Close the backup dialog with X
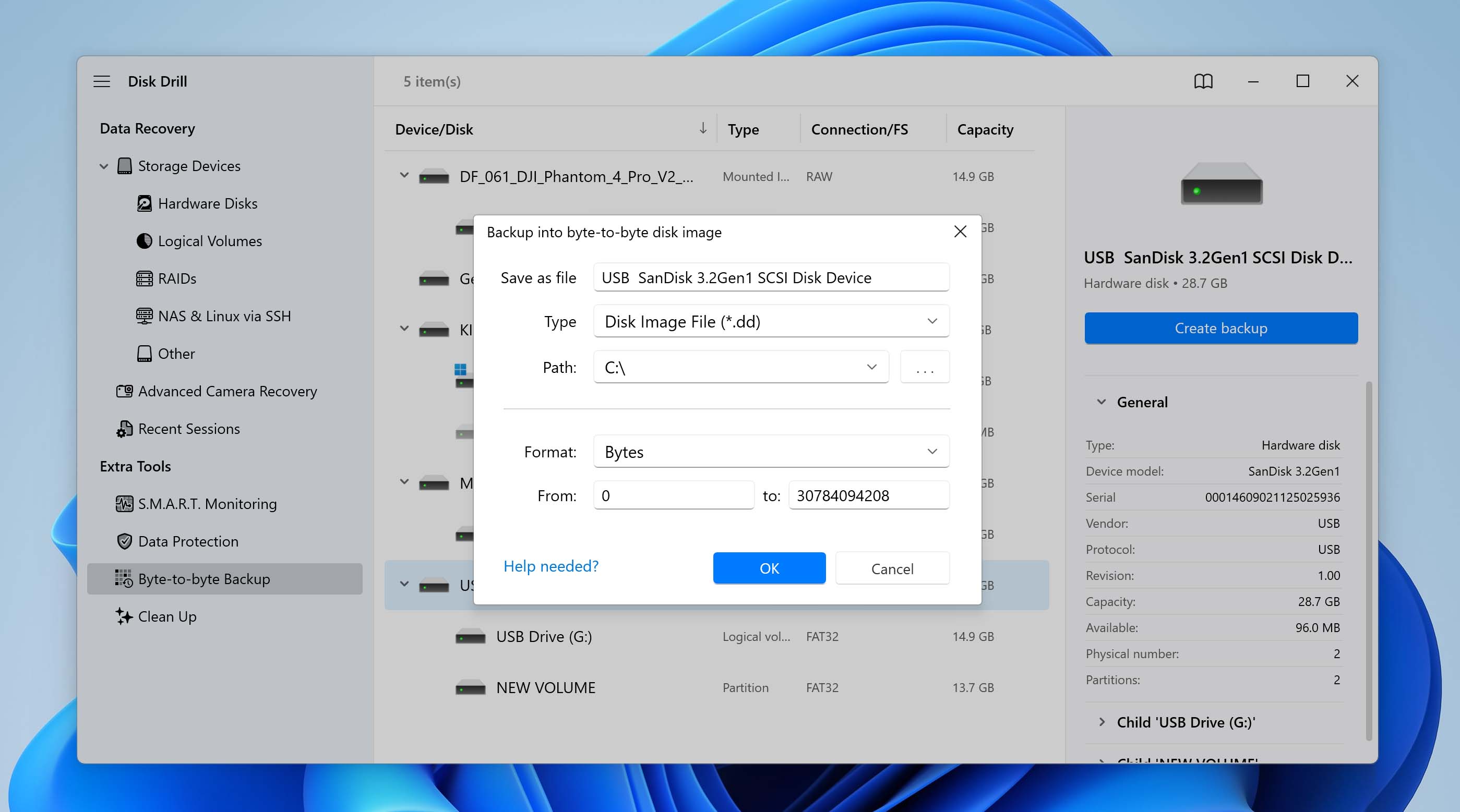Viewport: 1460px width, 812px height. point(960,231)
